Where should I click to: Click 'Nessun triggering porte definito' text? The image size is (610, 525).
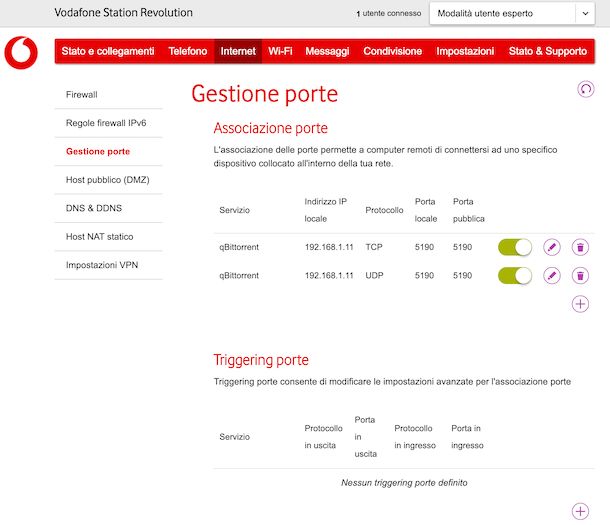404,483
